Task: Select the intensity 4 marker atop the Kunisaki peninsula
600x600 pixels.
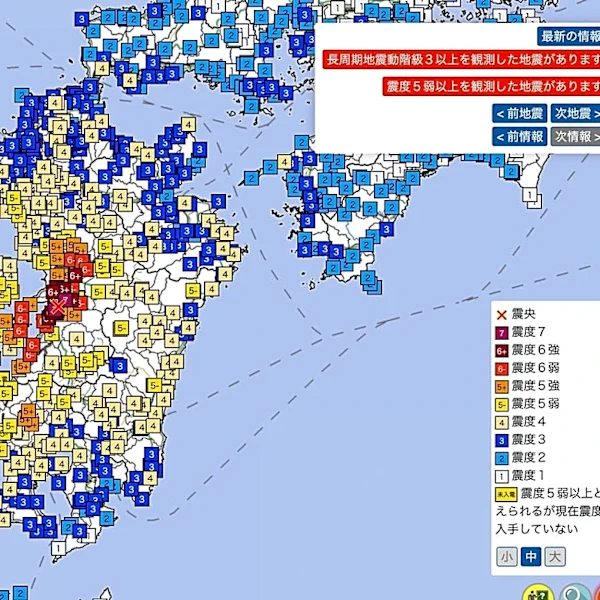Action: point(188,124)
